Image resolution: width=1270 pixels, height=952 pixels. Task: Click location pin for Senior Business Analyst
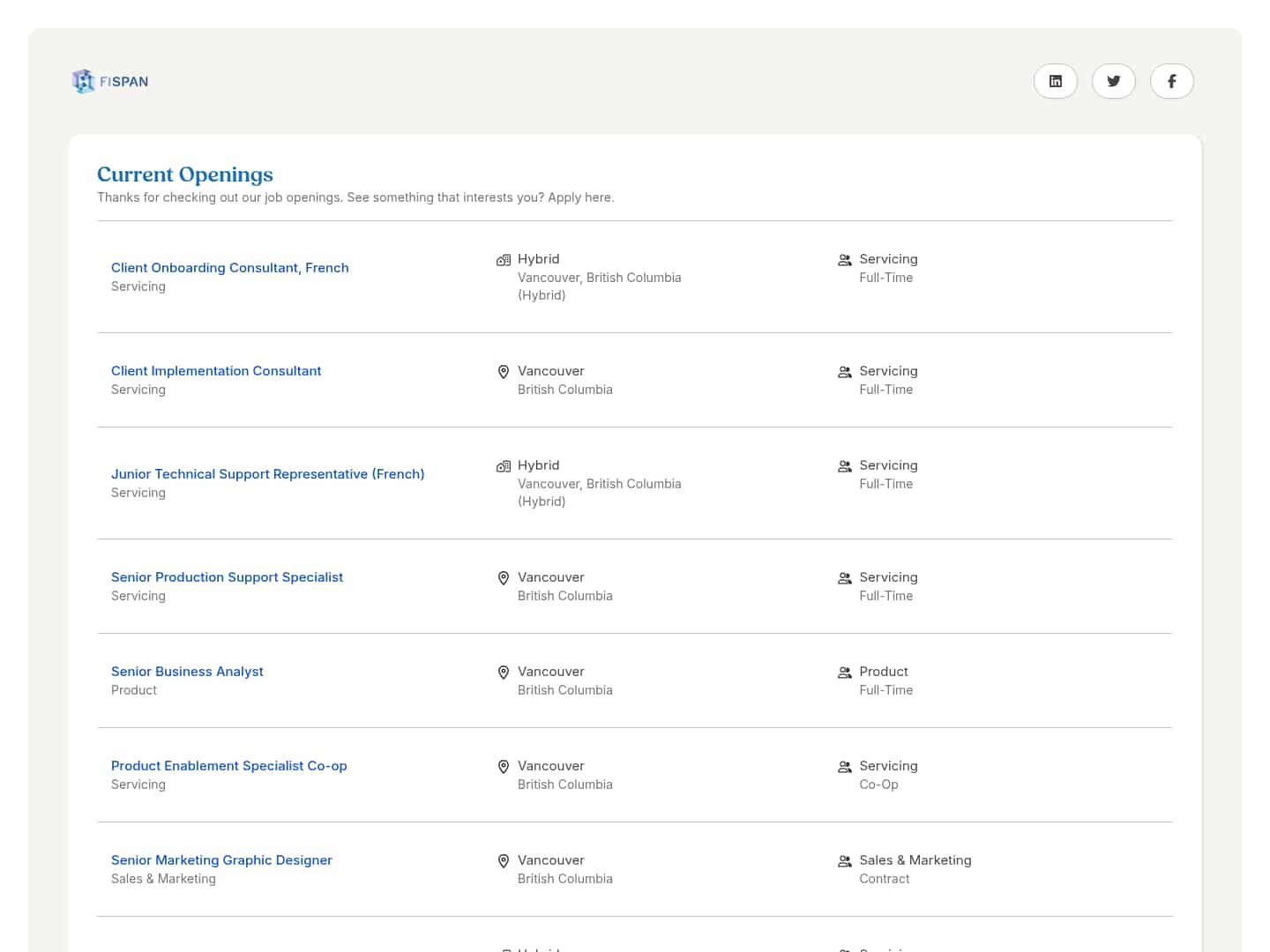tap(504, 673)
